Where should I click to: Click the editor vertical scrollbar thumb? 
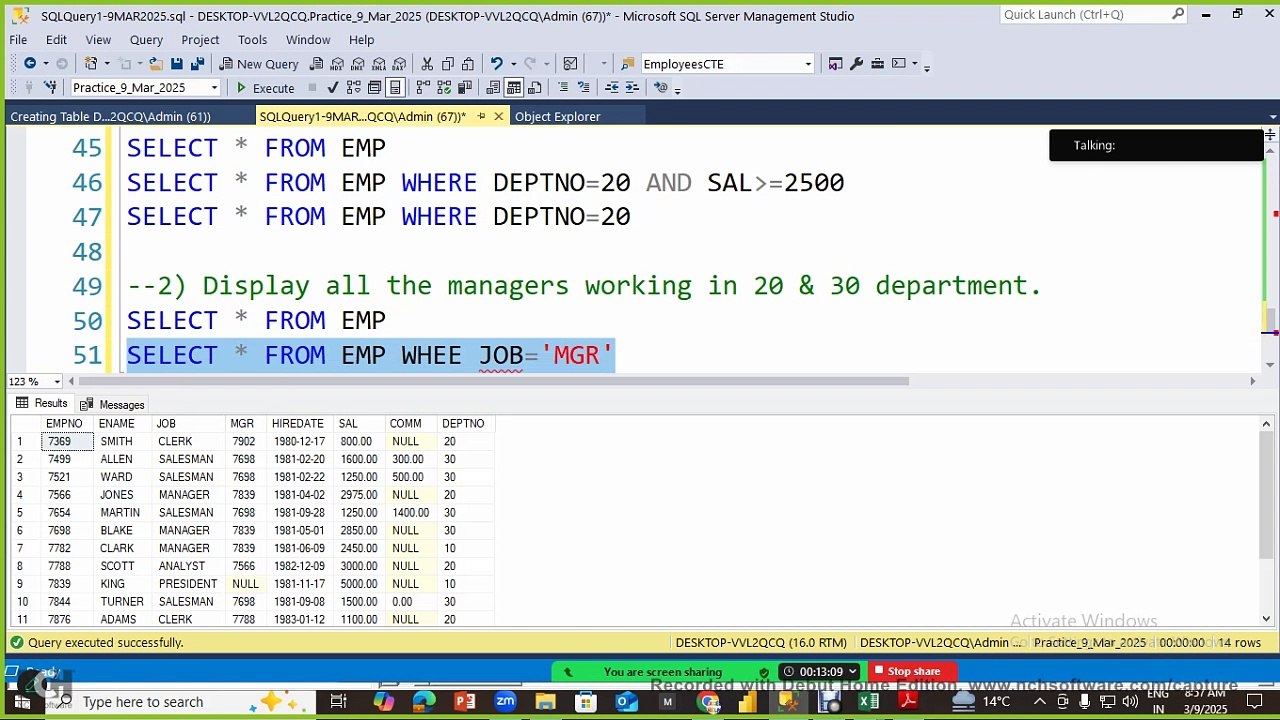1271,320
